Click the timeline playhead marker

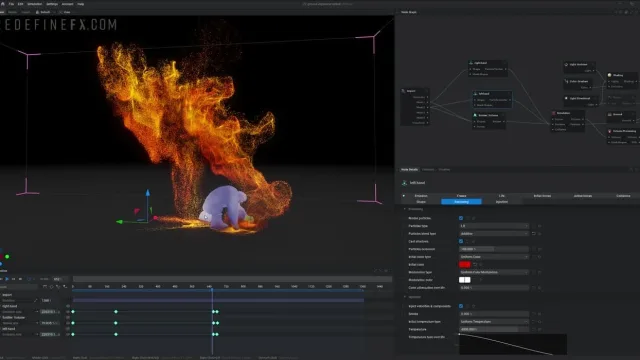point(212,289)
